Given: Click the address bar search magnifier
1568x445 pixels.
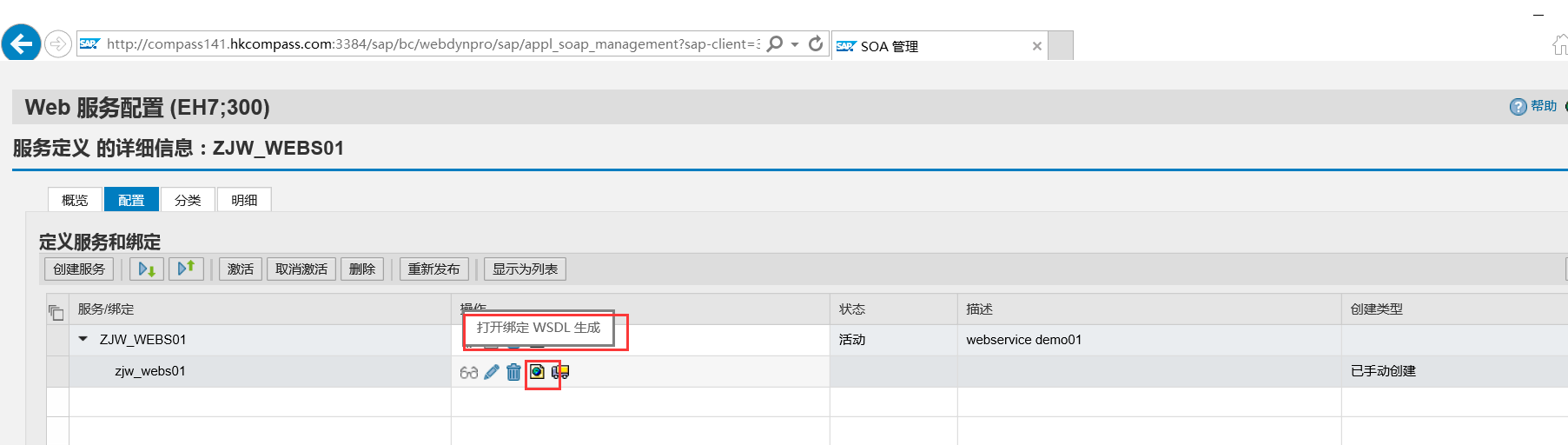Looking at the screenshot, I should tap(775, 43).
